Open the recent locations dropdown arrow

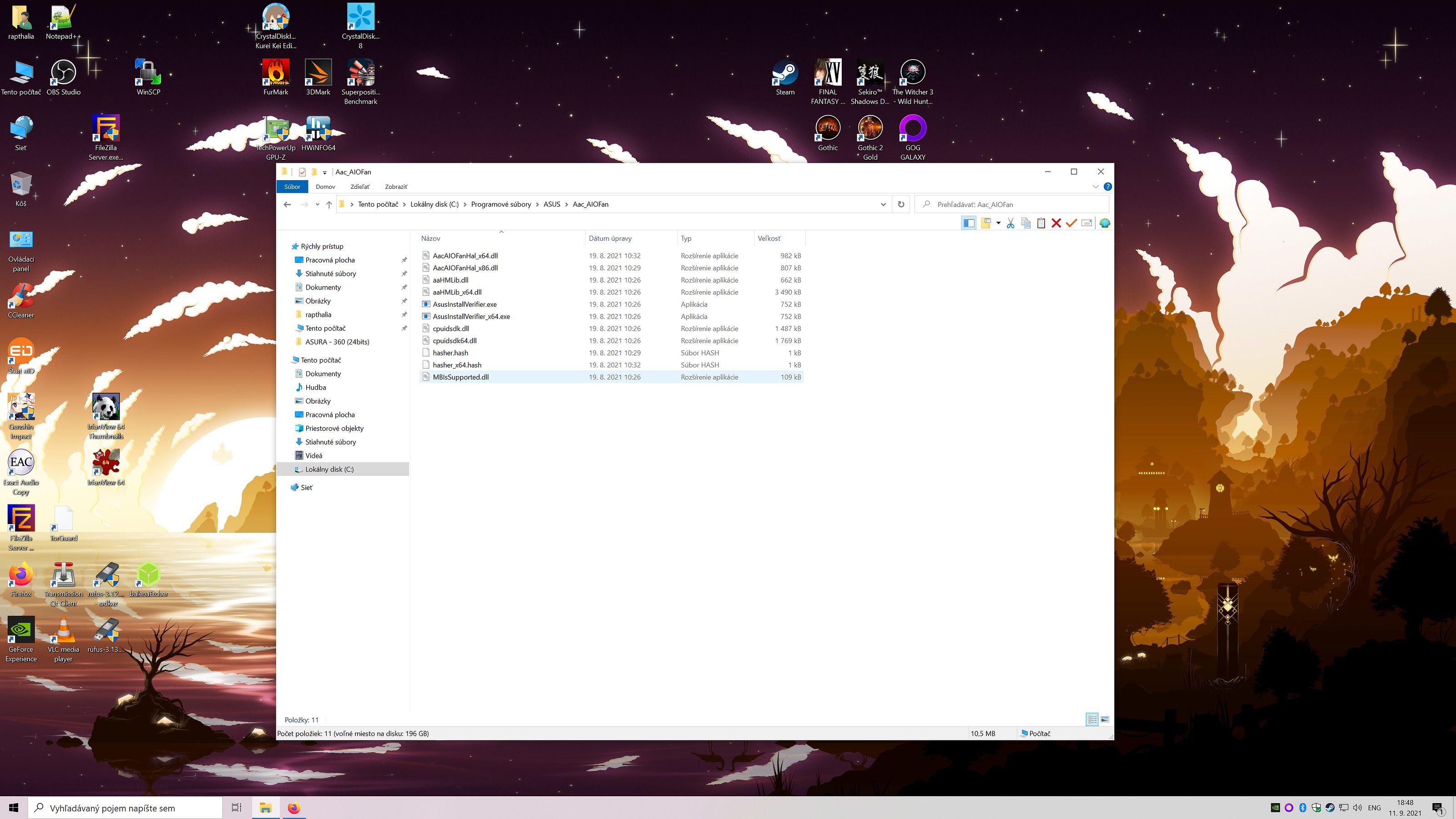317,205
